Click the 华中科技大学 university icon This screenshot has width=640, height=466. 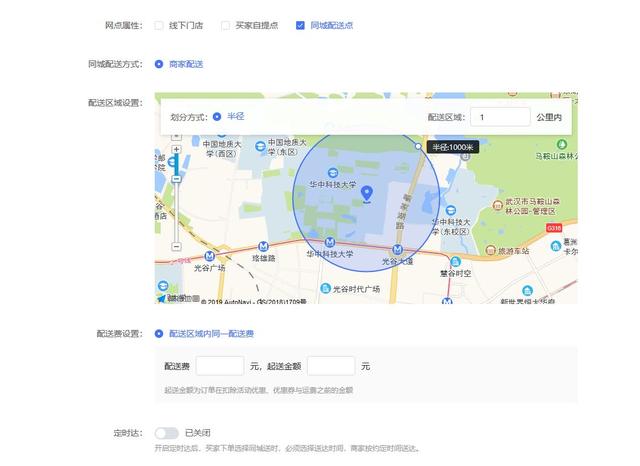tap(333, 172)
